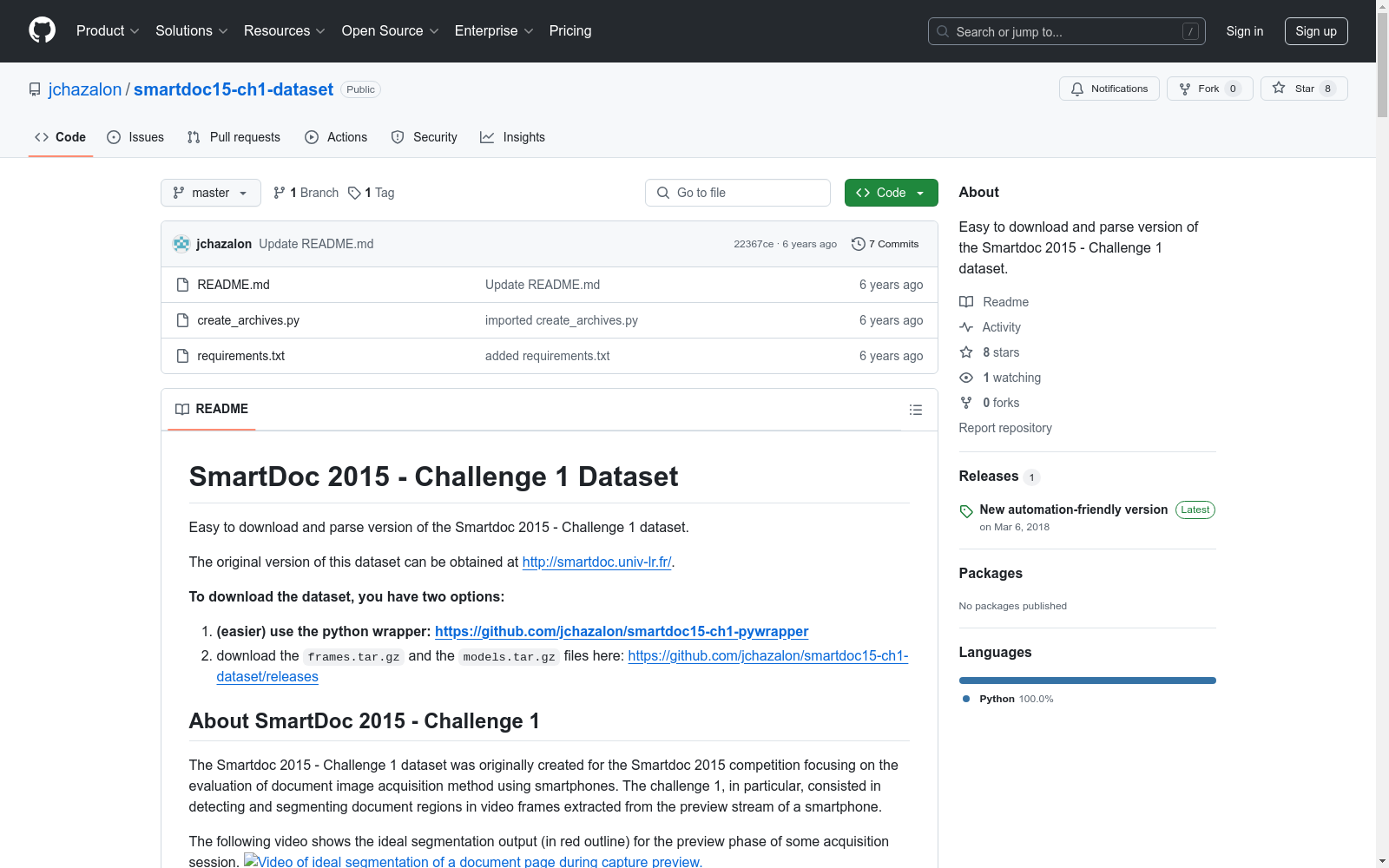This screenshot has width=1389, height=868.
Task: Open repository Activity
Action: point(990,327)
